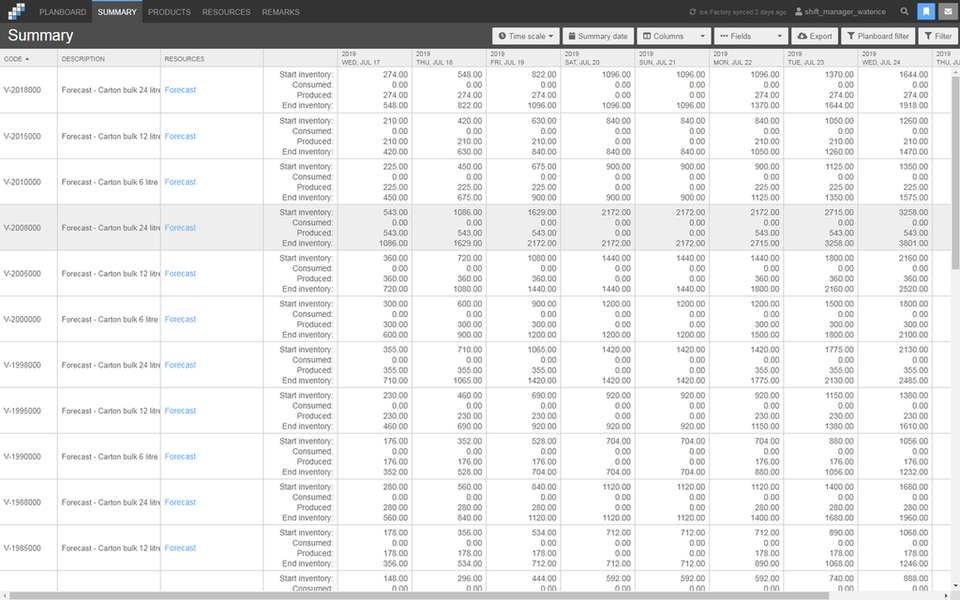Screen dimensions: 960x600
Task: Switch to the Planboard tab
Action: point(62,12)
